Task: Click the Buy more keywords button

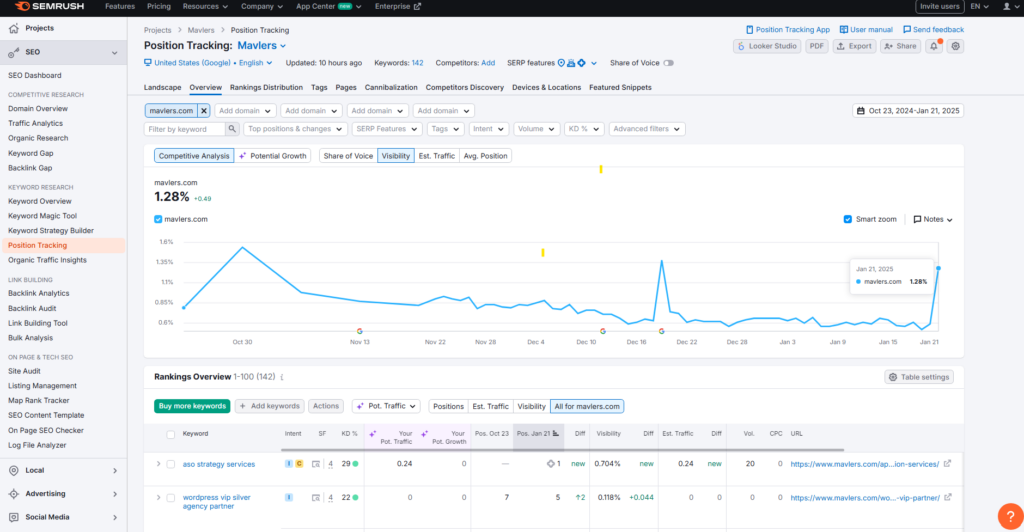Action: [x=192, y=407]
